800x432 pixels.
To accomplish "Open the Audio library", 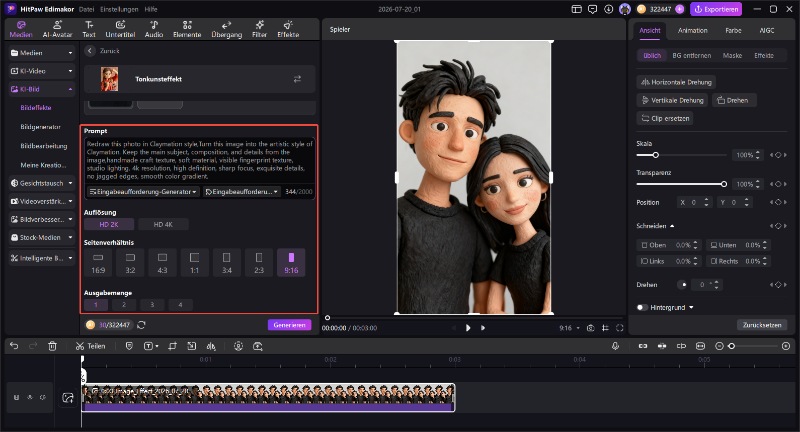I will click(154, 29).
